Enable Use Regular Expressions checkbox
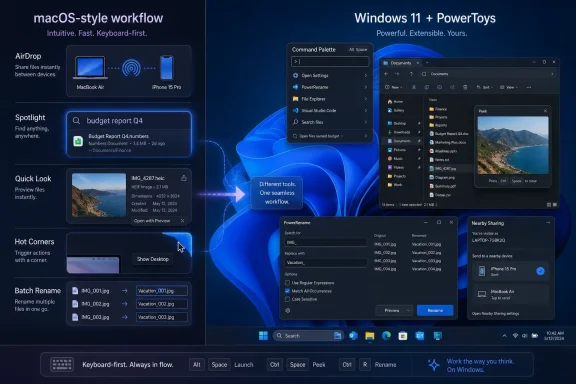Viewport: 576px width, 384px height. pos(287,283)
